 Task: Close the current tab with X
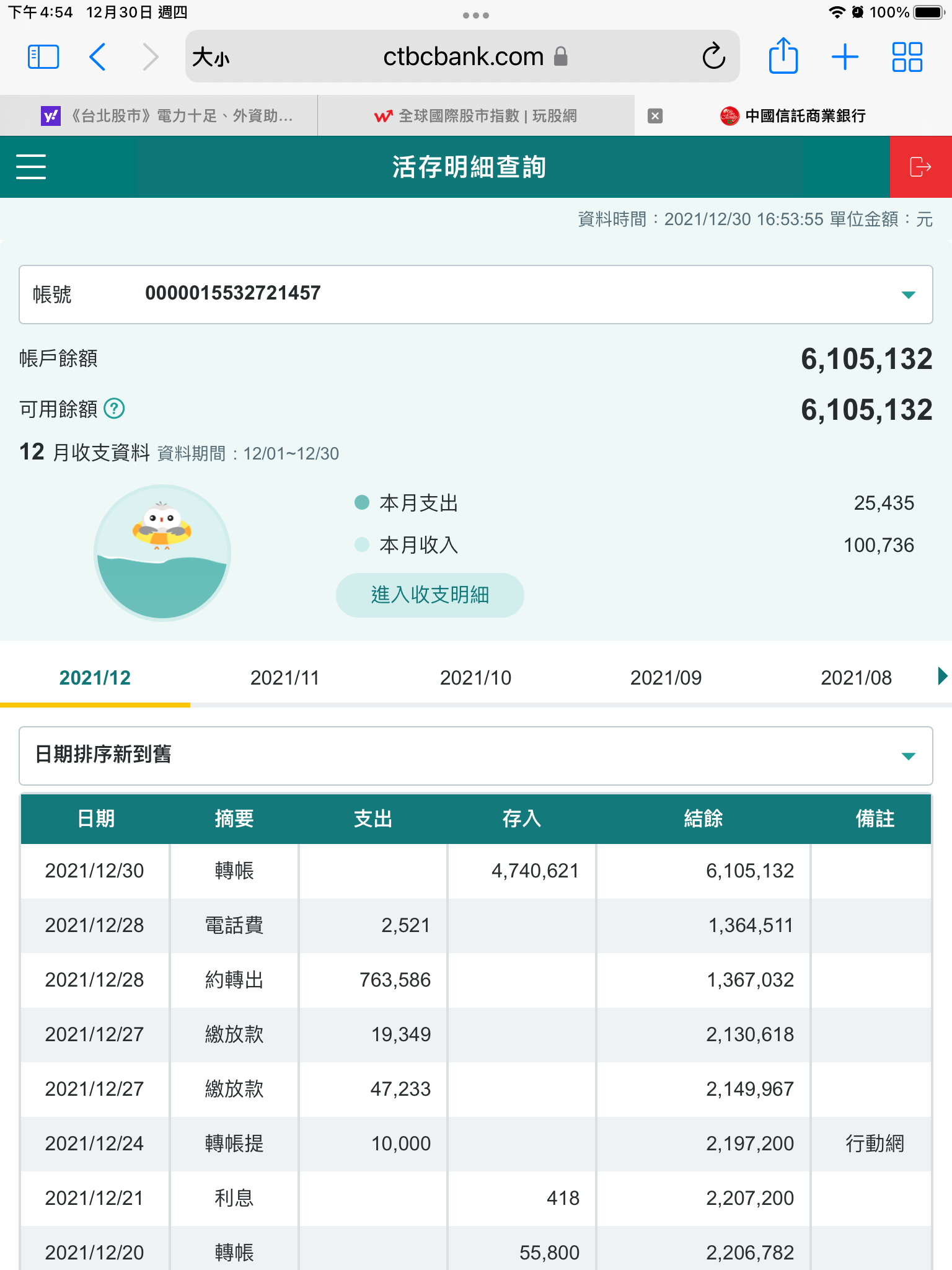(655, 116)
